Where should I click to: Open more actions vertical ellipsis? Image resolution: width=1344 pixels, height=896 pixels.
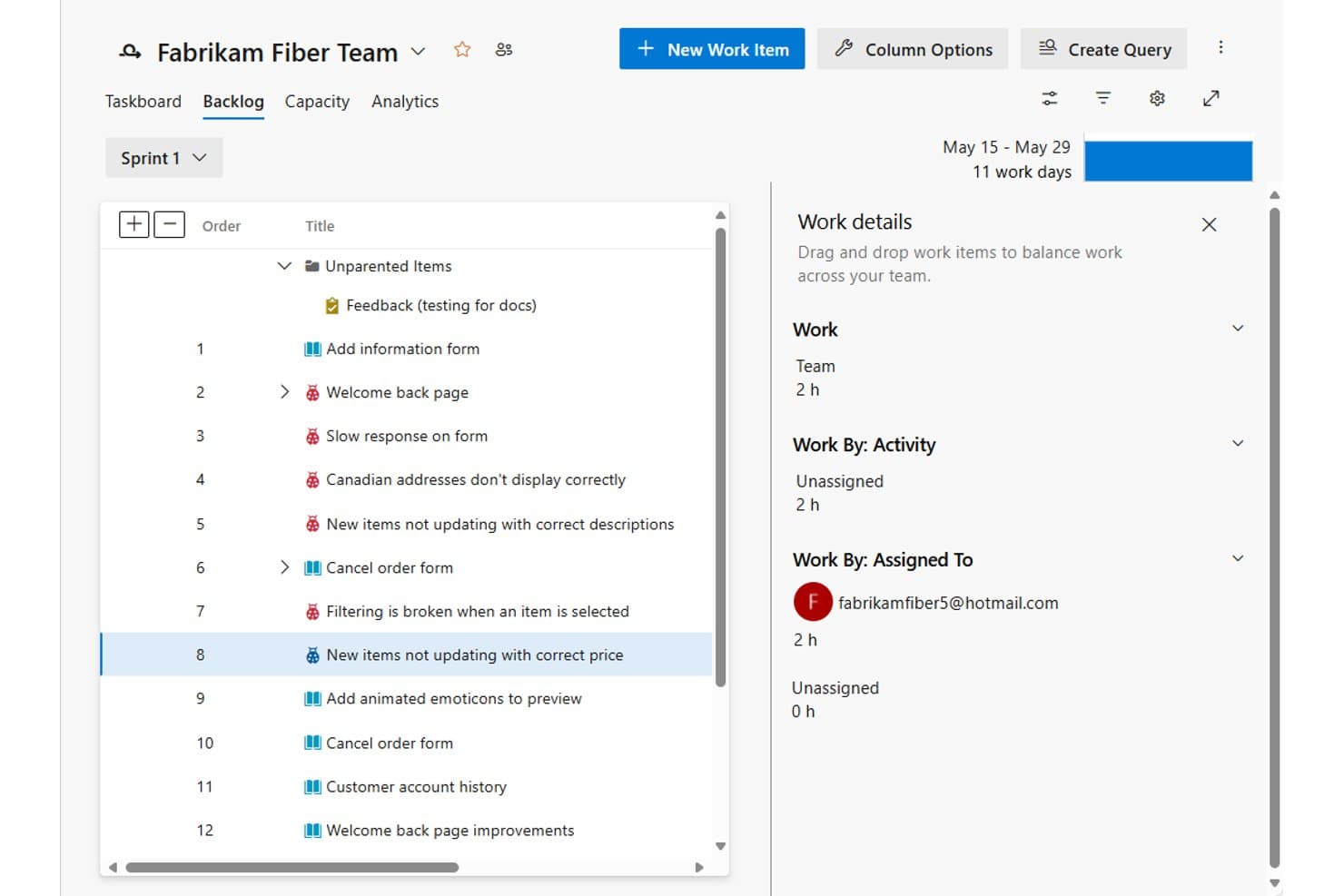pos(1220,47)
